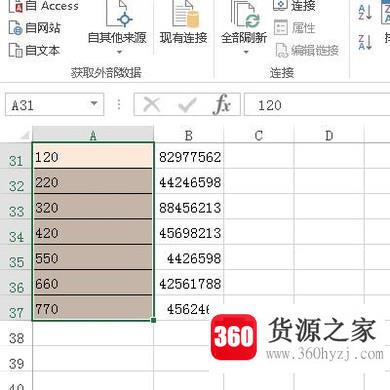Select column B header
Viewport: 390px width, 390px height.
click(189, 135)
